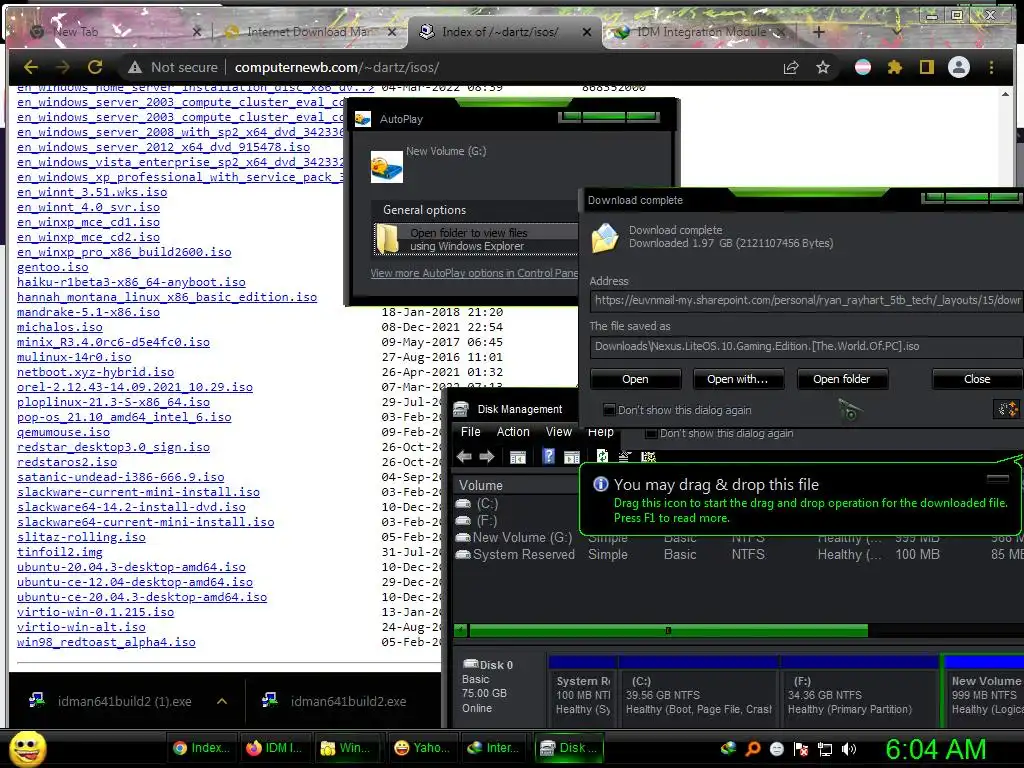1024x768 pixels.
Task: Click the Settings list icon in Disk Management toolbar
Action: tap(624, 456)
